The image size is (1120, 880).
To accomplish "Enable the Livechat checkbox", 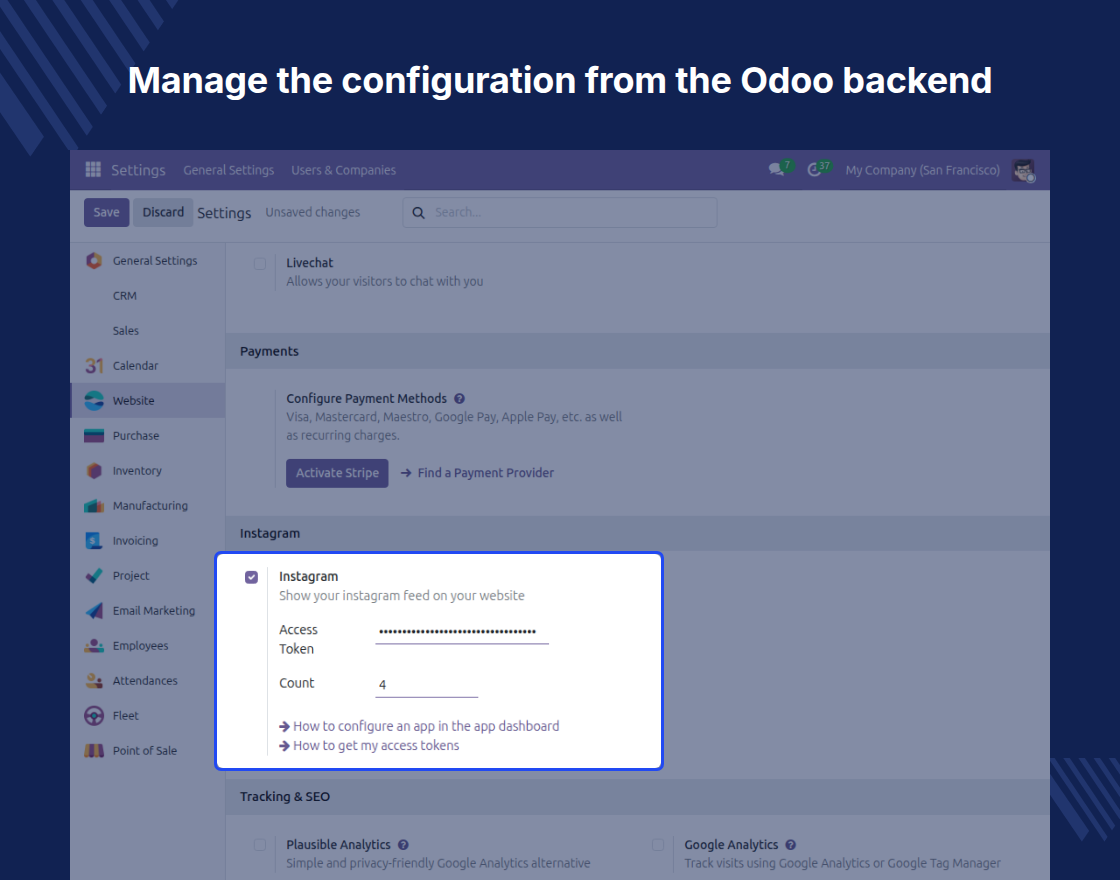I will pos(260,264).
